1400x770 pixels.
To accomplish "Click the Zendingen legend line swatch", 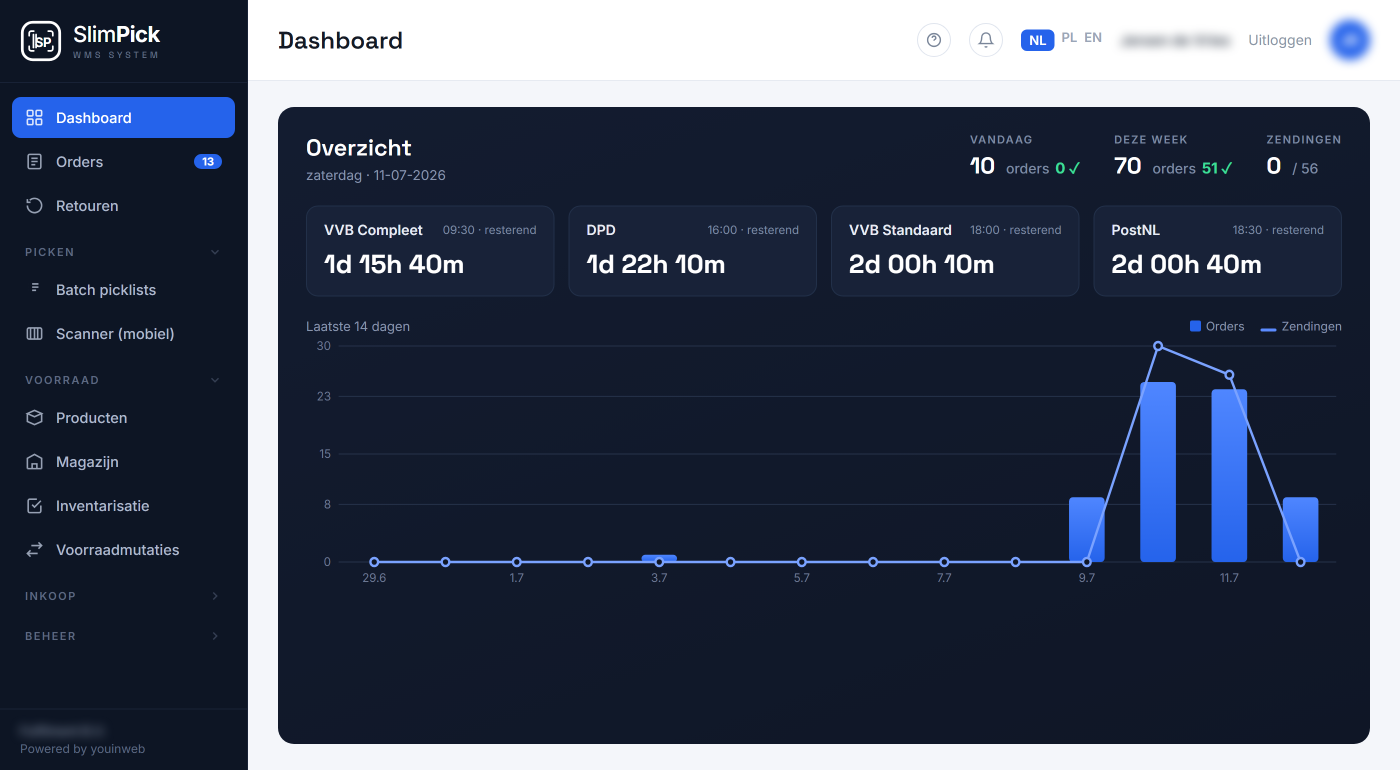I will (1268, 328).
